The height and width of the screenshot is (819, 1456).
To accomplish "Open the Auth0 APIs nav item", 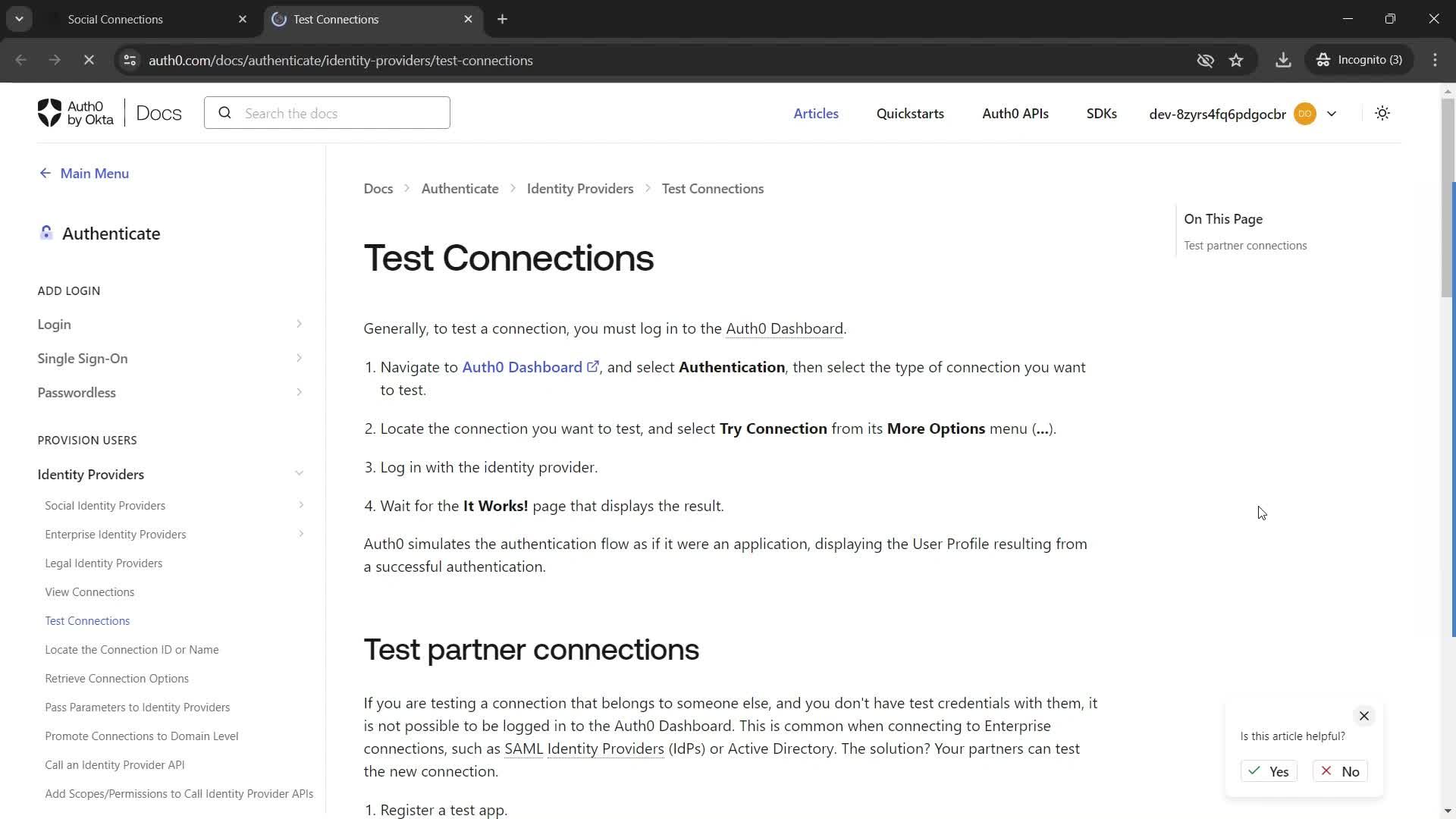I will click(1015, 114).
